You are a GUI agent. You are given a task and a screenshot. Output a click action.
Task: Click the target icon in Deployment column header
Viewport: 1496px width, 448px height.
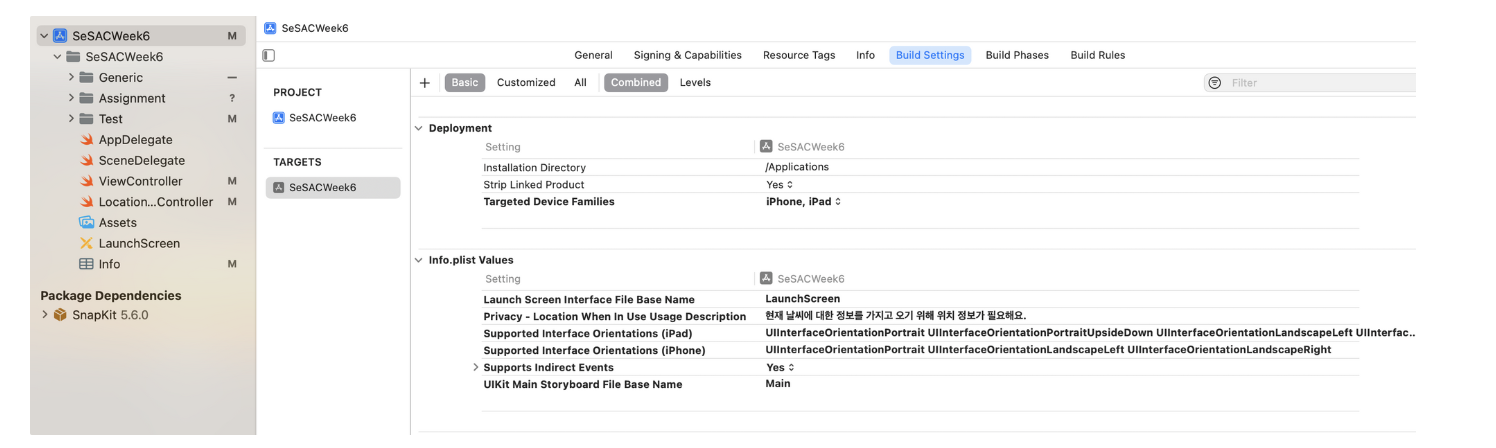point(767,147)
